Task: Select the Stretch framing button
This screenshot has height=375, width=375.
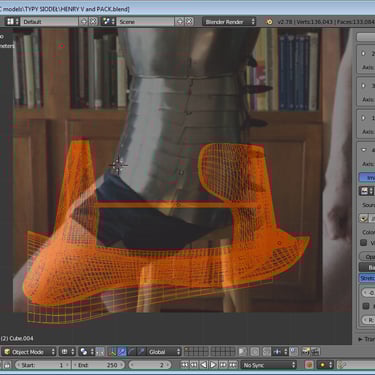Action: (367, 278)
